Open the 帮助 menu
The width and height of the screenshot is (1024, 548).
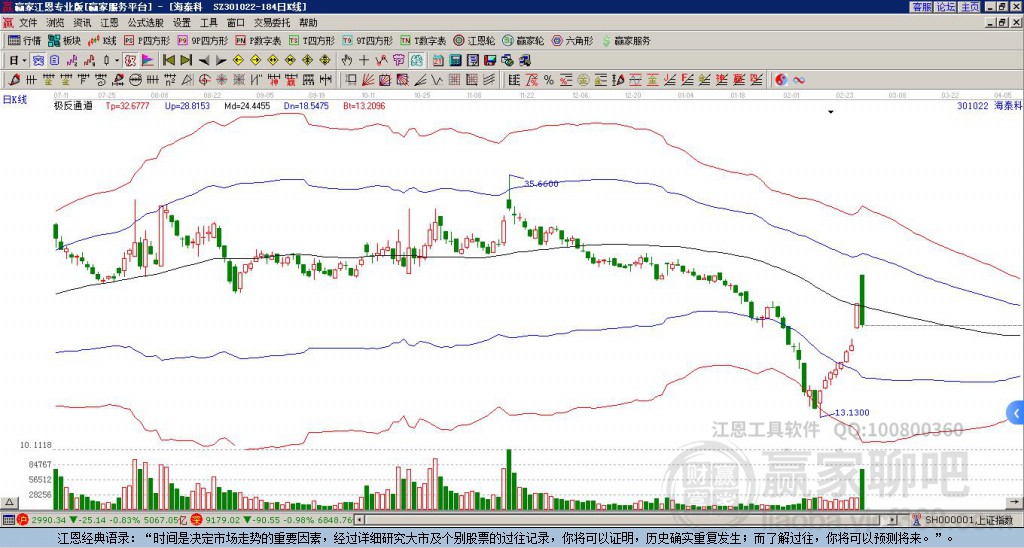(x=308, y=23)
